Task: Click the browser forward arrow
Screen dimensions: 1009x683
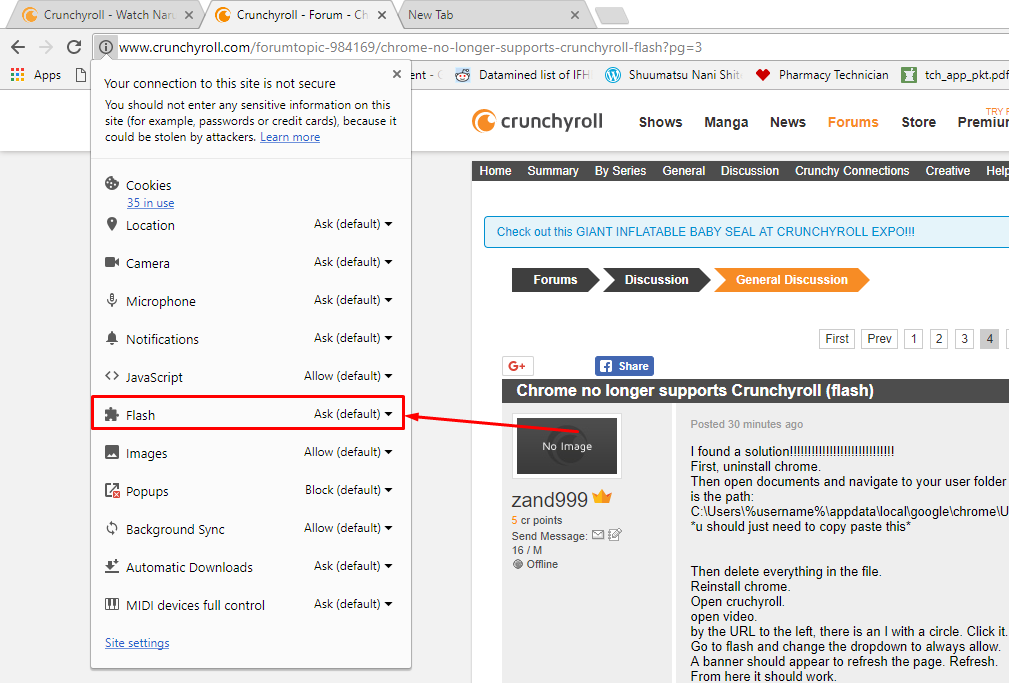Action: click(x=46, y=47)
